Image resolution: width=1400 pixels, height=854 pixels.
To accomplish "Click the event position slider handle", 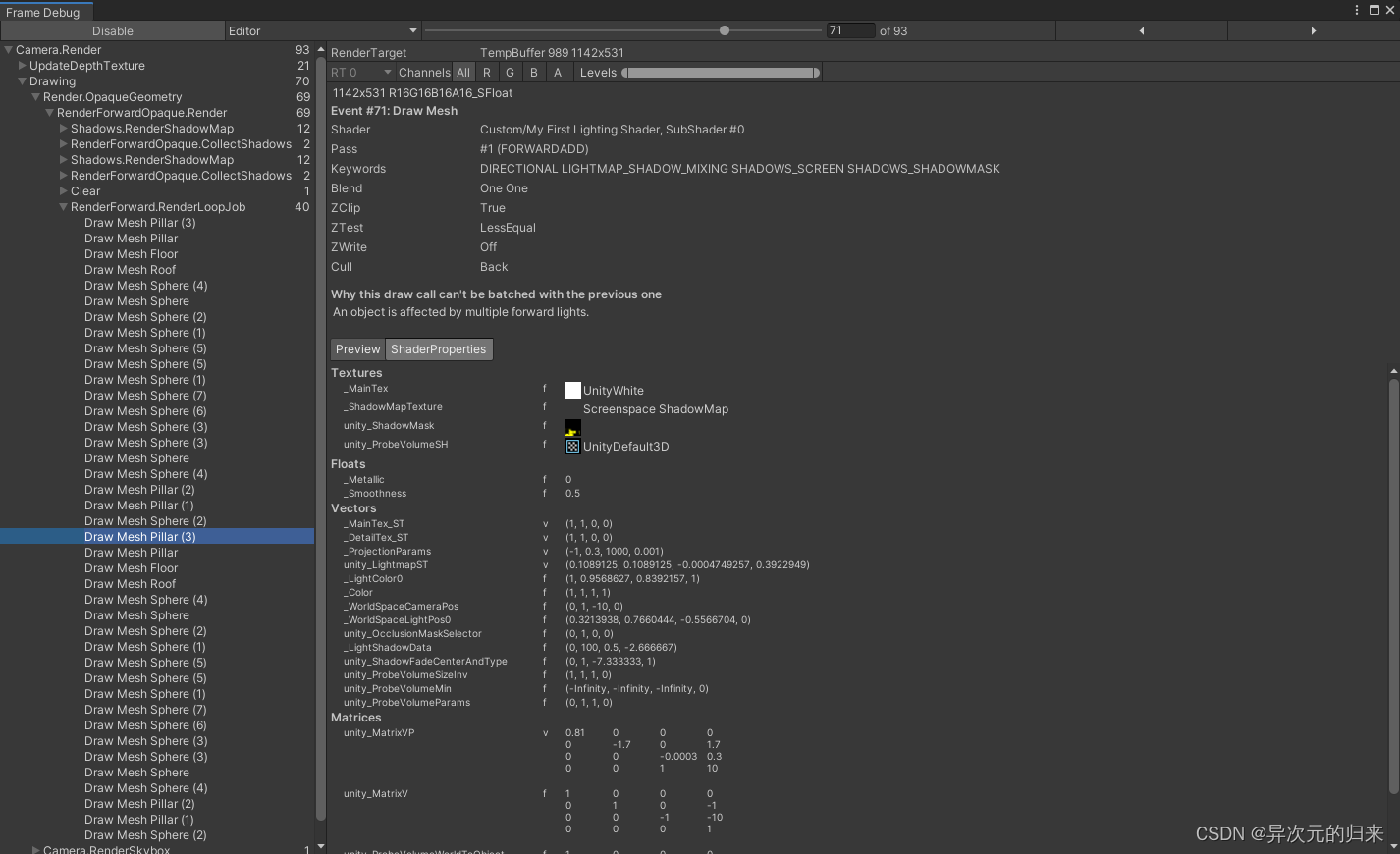I will pyautogui.click(x=725, y=30).
